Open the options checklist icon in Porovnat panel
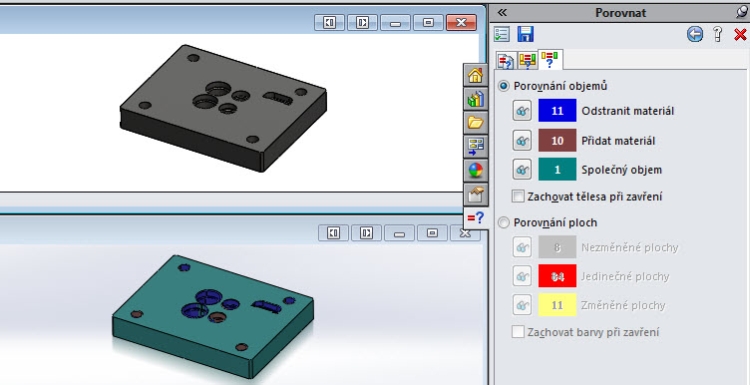The height and width of the screenshot is (385, 750). (502, 34)
